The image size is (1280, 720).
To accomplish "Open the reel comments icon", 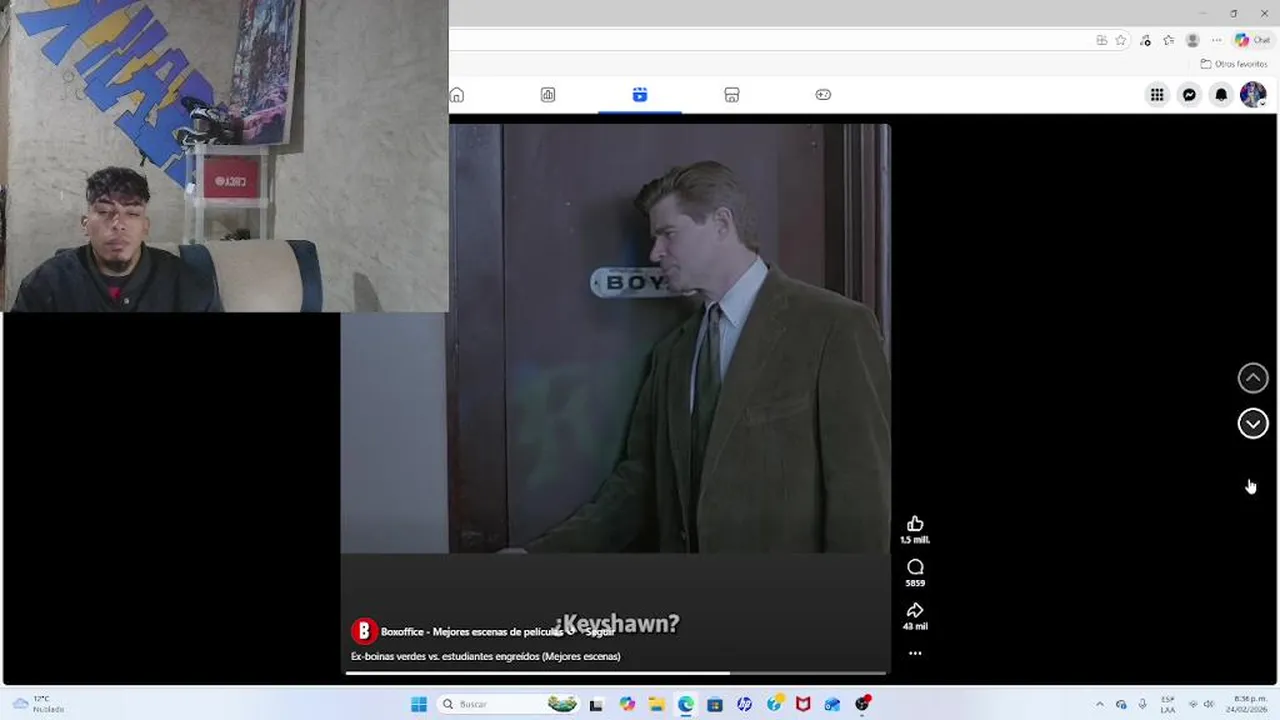I will 915,567.
